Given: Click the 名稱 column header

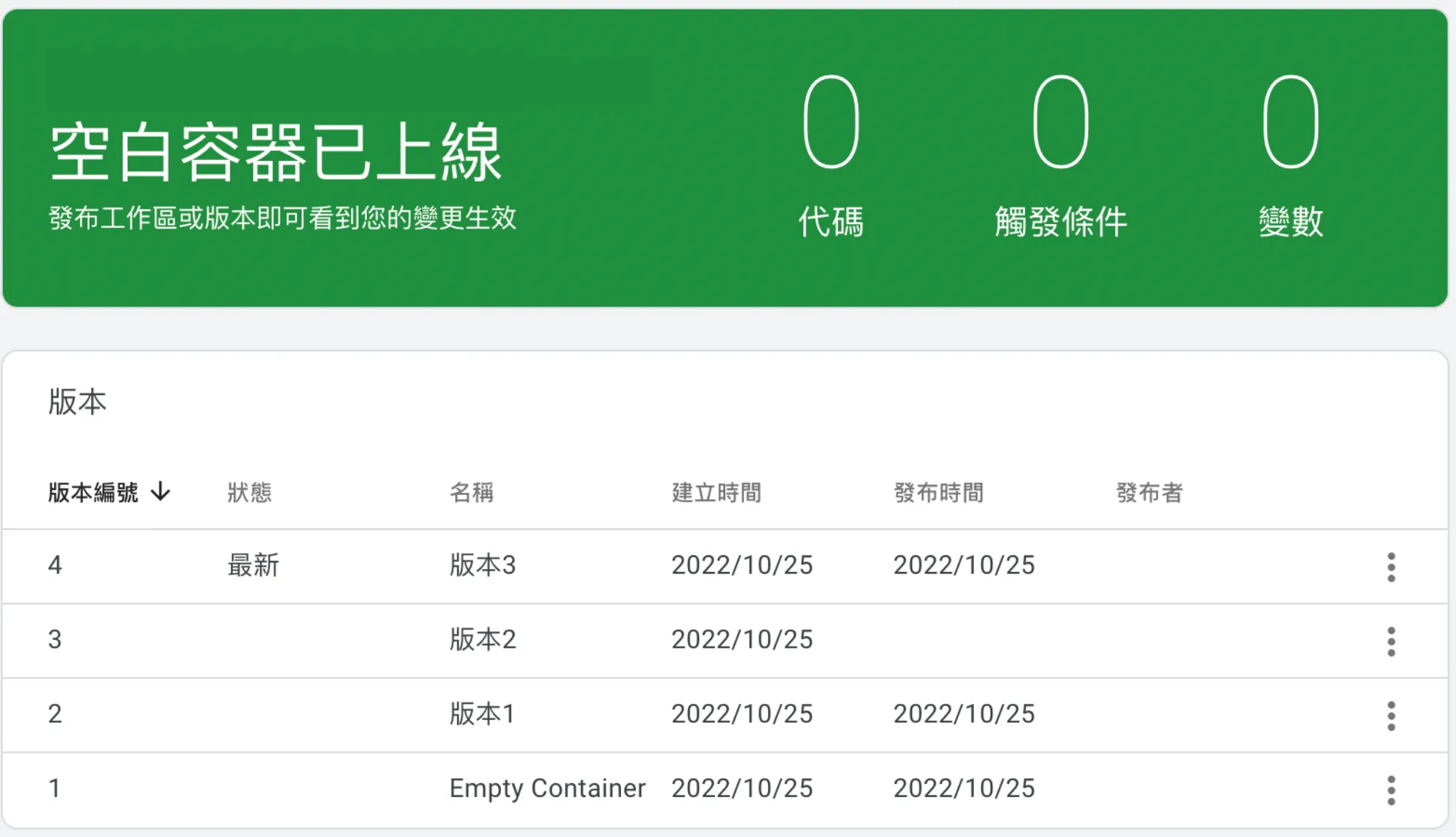Looking at the screenshot, I should (x=471, y=493).
